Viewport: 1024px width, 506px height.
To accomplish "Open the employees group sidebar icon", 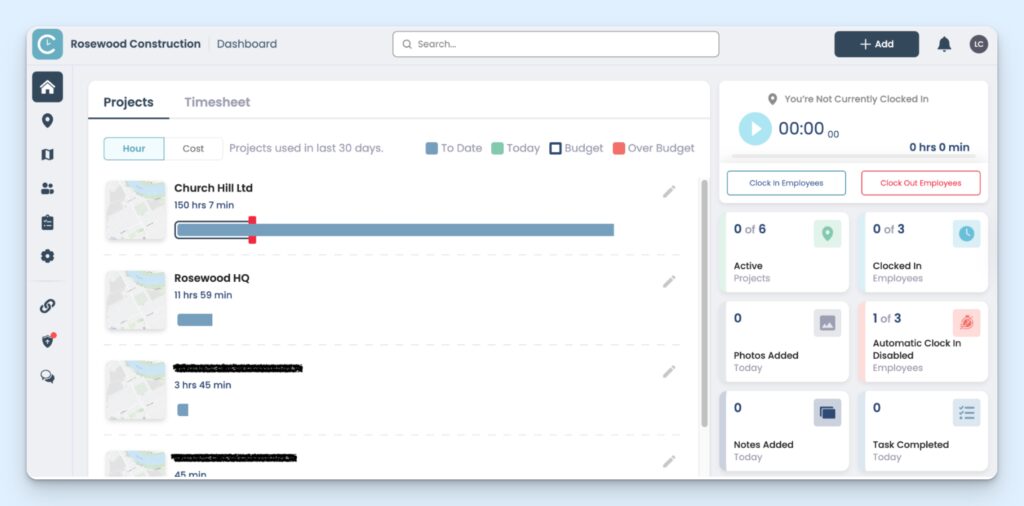I will point(47,189).
